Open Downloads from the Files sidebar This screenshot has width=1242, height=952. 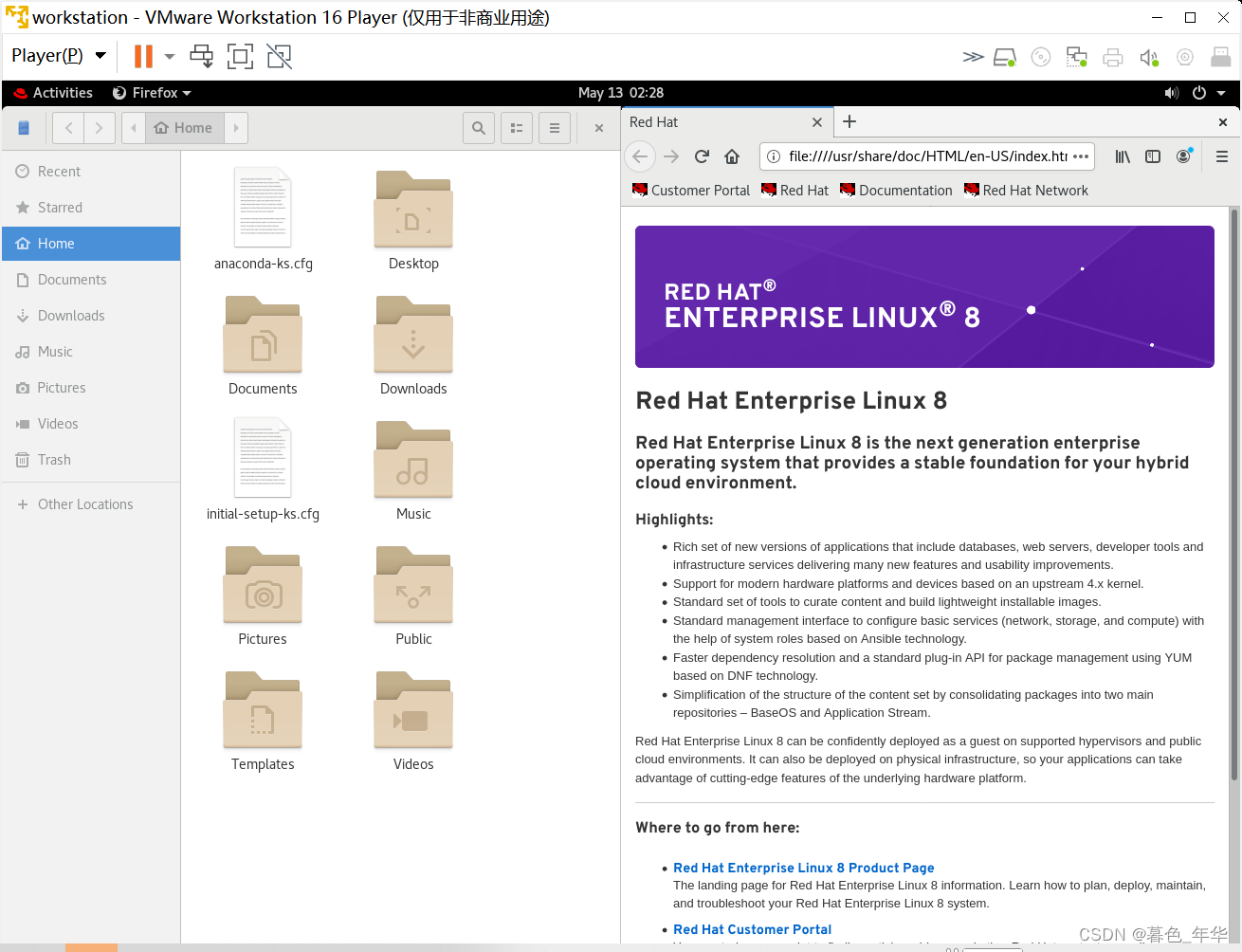91,316
